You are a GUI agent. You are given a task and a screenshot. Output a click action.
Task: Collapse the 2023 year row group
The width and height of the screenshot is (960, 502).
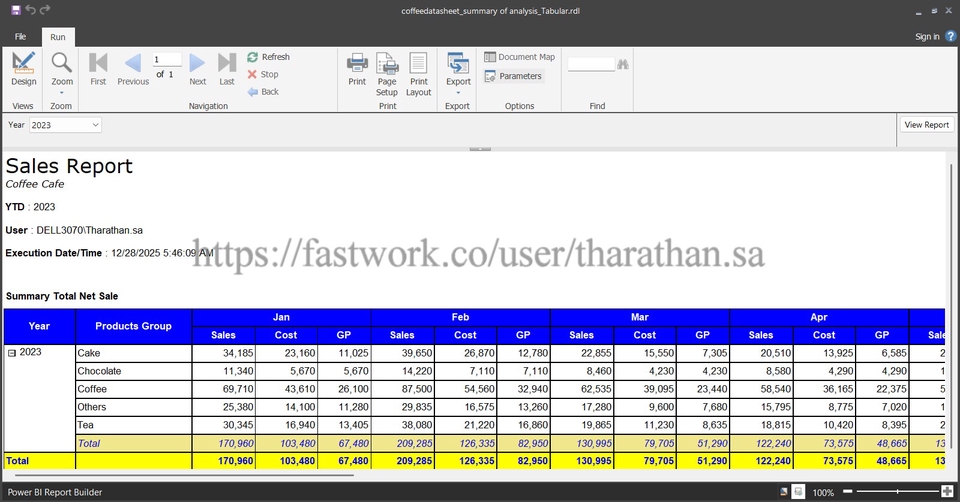pyautogui.click(x=12, y=353)
